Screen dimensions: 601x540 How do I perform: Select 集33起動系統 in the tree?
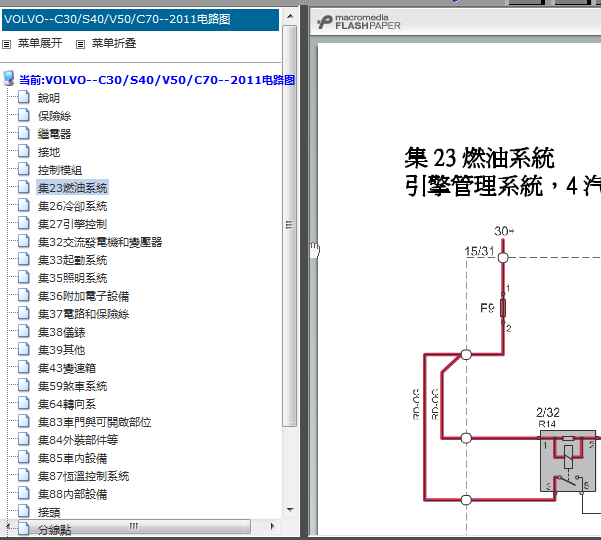(72, 260)
